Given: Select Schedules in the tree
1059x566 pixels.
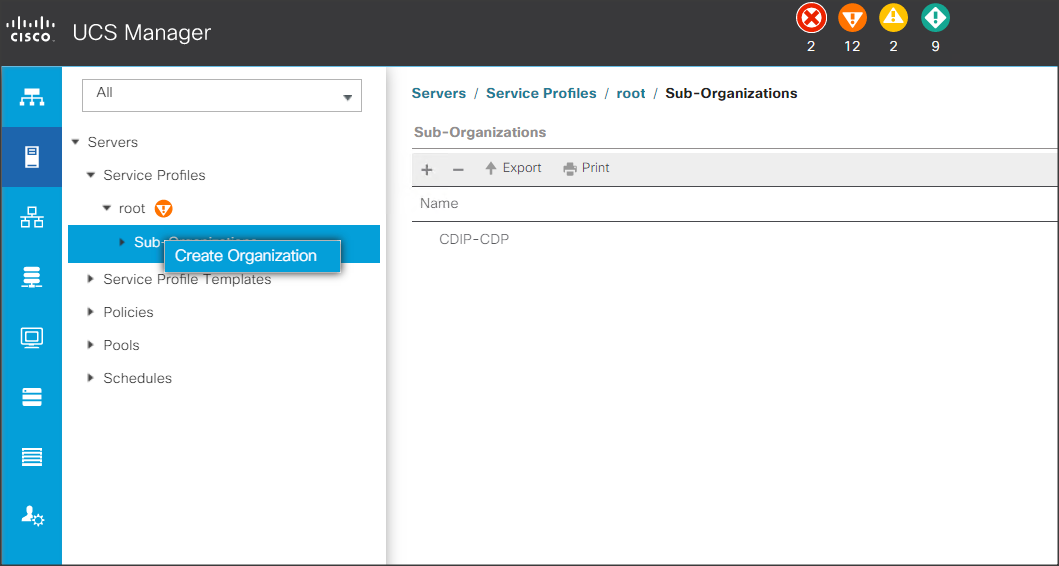Looking at the screenshot, I should coord(138,378).
